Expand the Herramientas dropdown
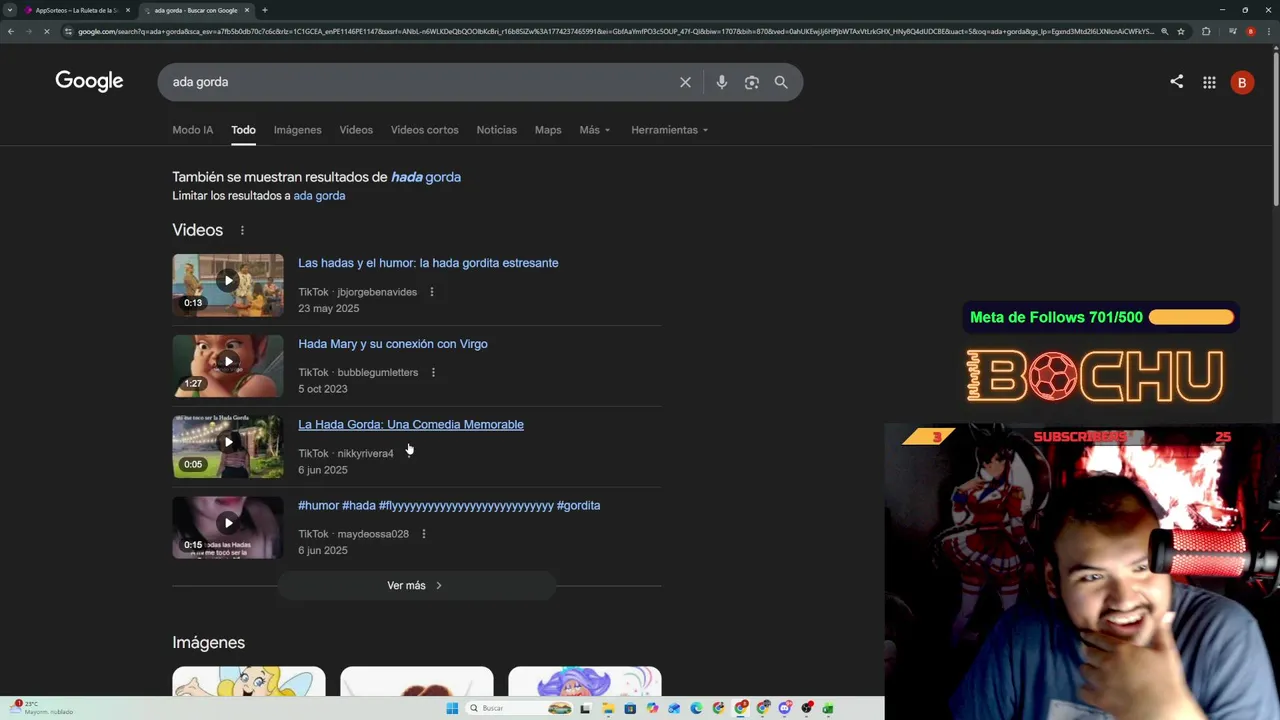The width and height of the screenshot is (1280, 720). point(669,130)
